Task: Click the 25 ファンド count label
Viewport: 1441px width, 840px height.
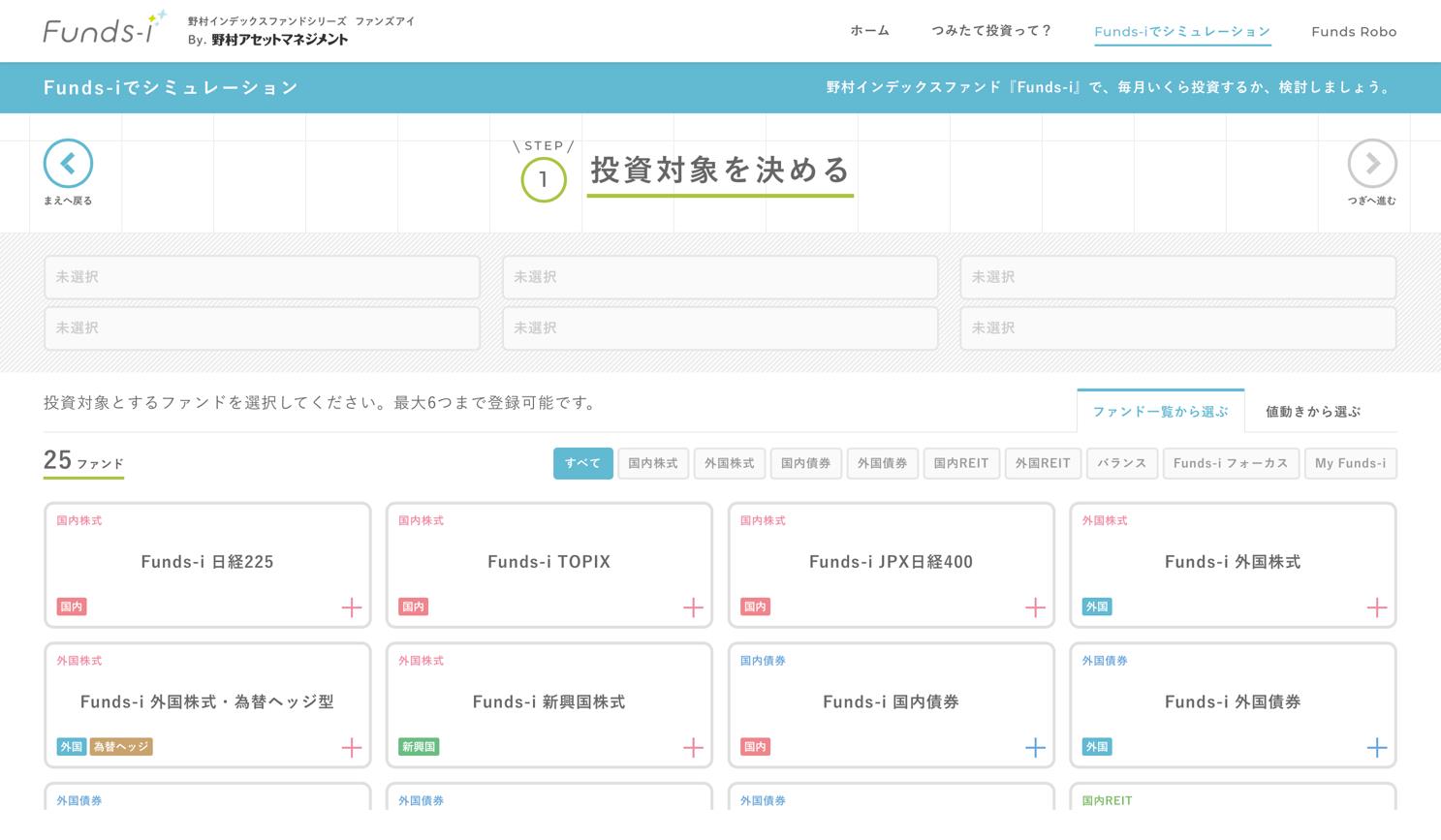Action: (83, 461)
